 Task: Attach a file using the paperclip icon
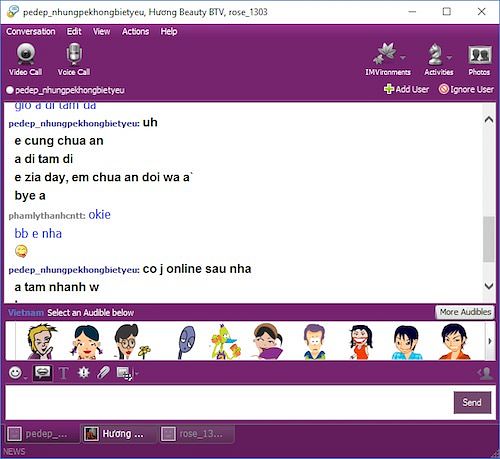103,373
